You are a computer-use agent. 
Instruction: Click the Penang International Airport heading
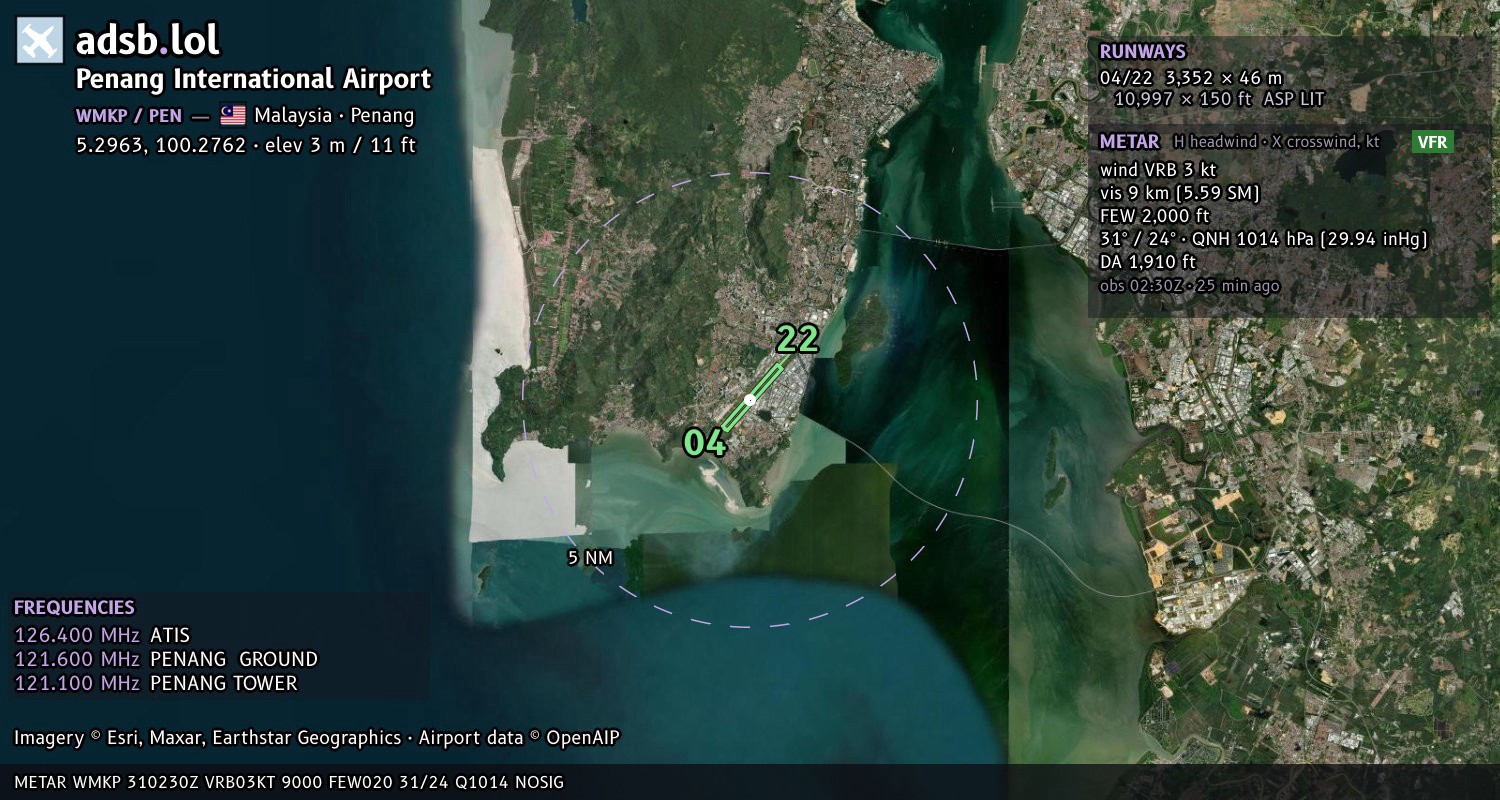click(254, 79)
